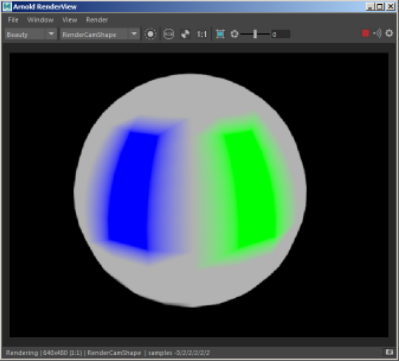Click the exposure slider handle

pyautogui.click(x=255, y=34)
